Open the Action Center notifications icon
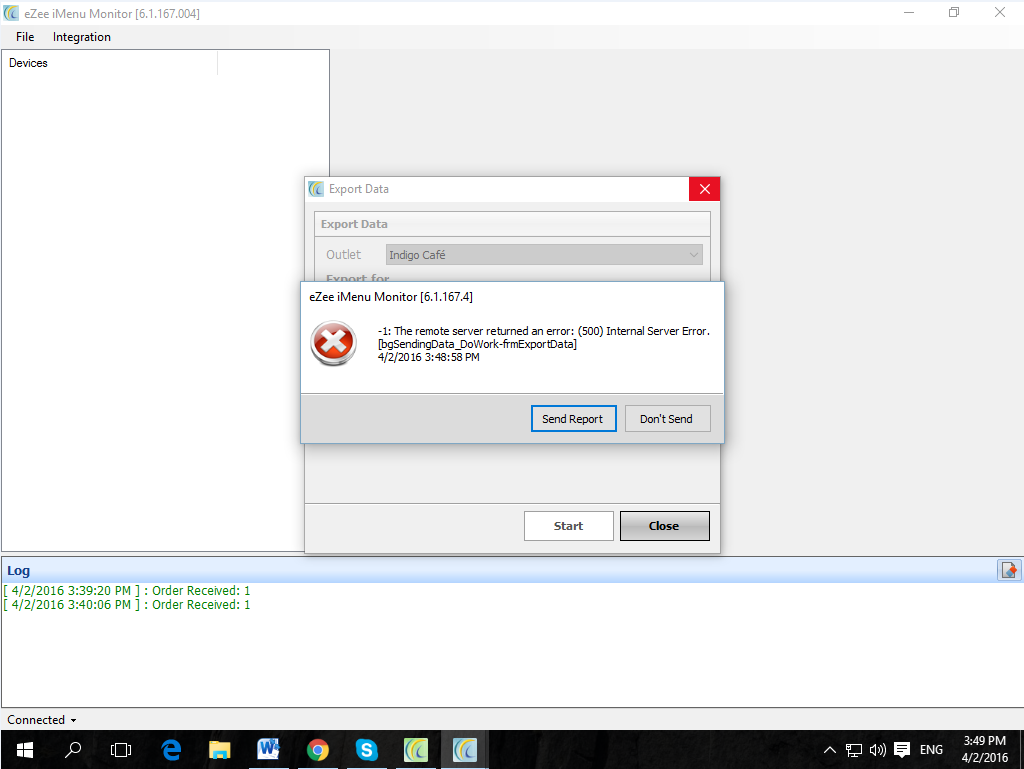The height and width of the screenshot is (769, 1024). pos(902,750)
